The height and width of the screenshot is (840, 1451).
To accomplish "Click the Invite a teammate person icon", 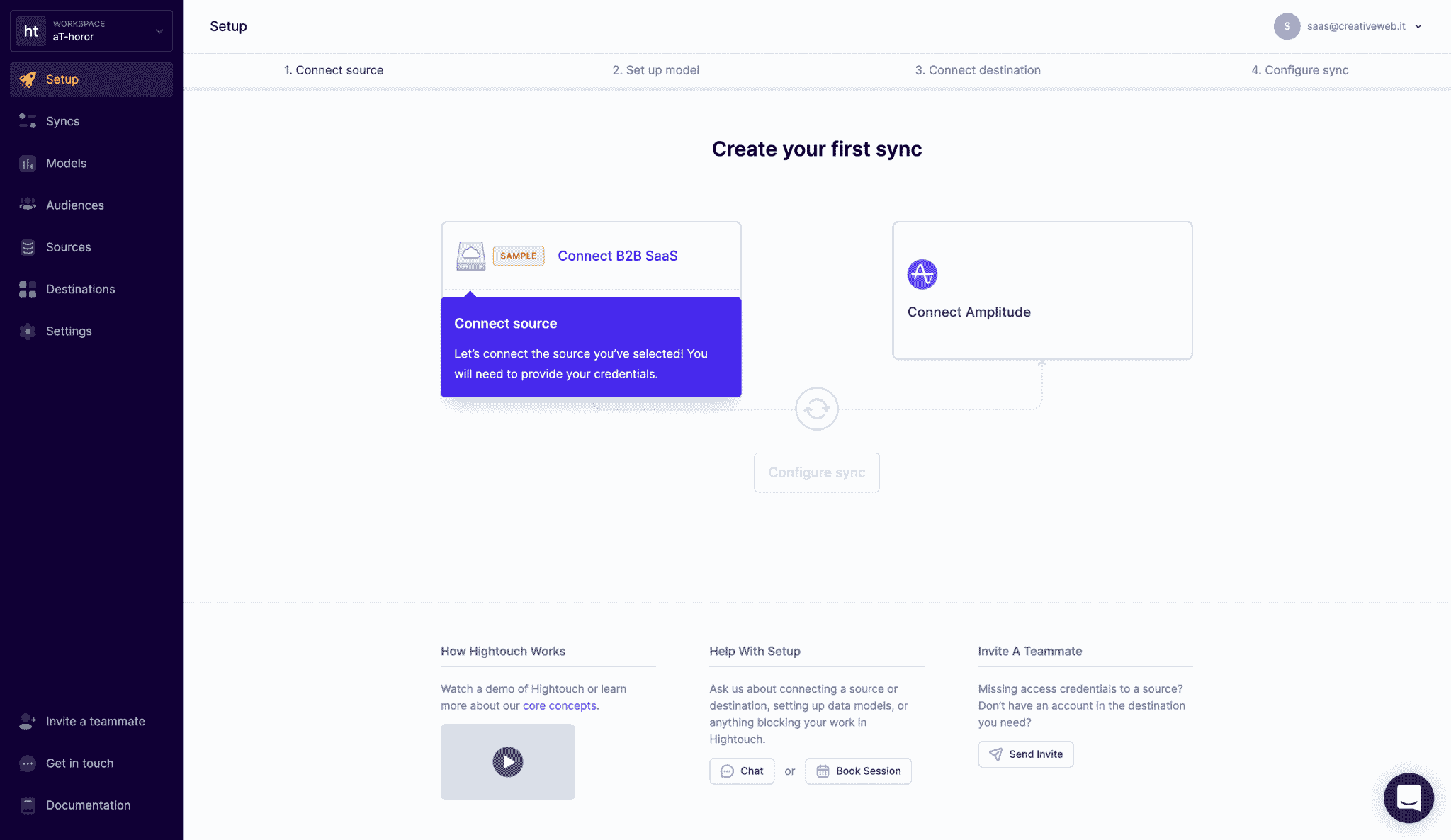I will pyautogui.click(x=28, y=721).
